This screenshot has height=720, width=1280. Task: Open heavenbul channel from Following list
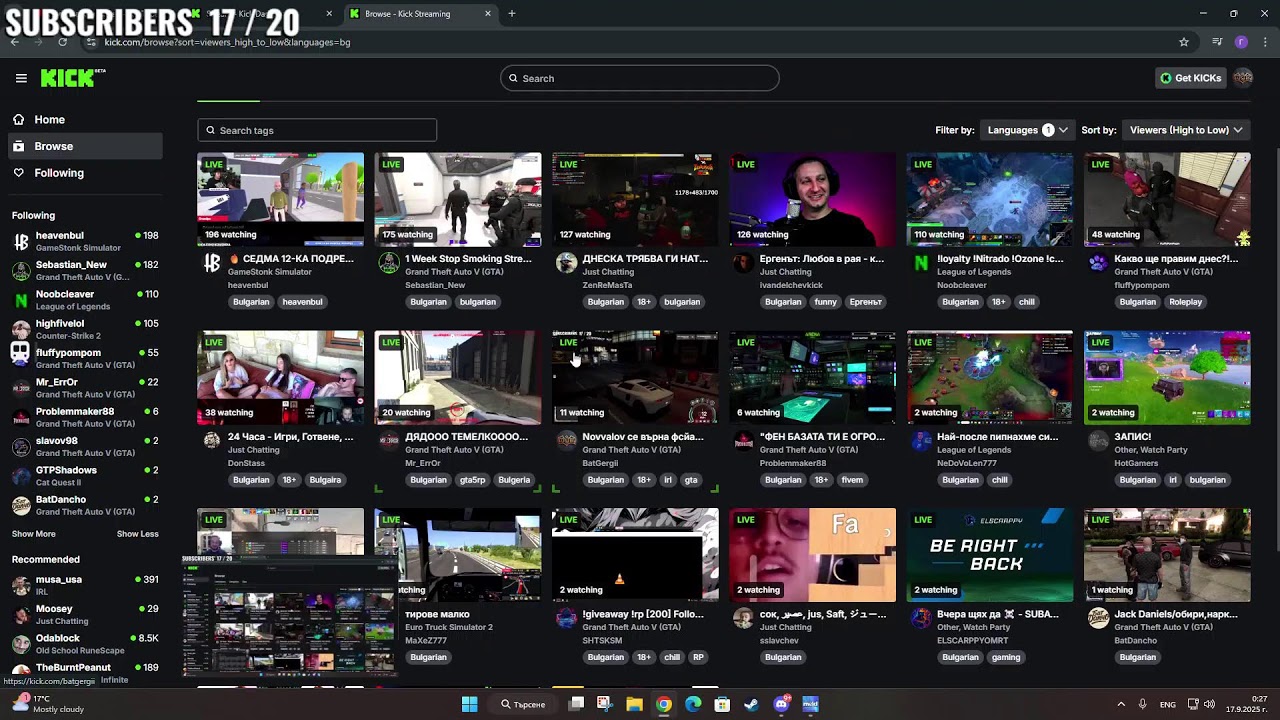pos(85,242)
